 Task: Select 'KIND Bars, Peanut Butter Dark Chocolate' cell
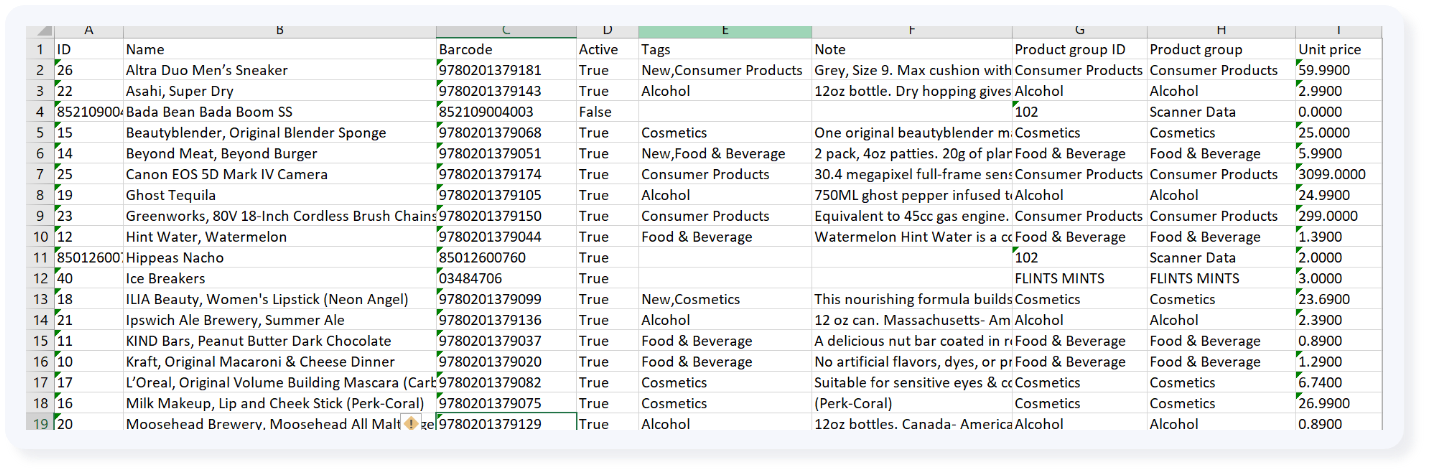[x=280, y=341]
